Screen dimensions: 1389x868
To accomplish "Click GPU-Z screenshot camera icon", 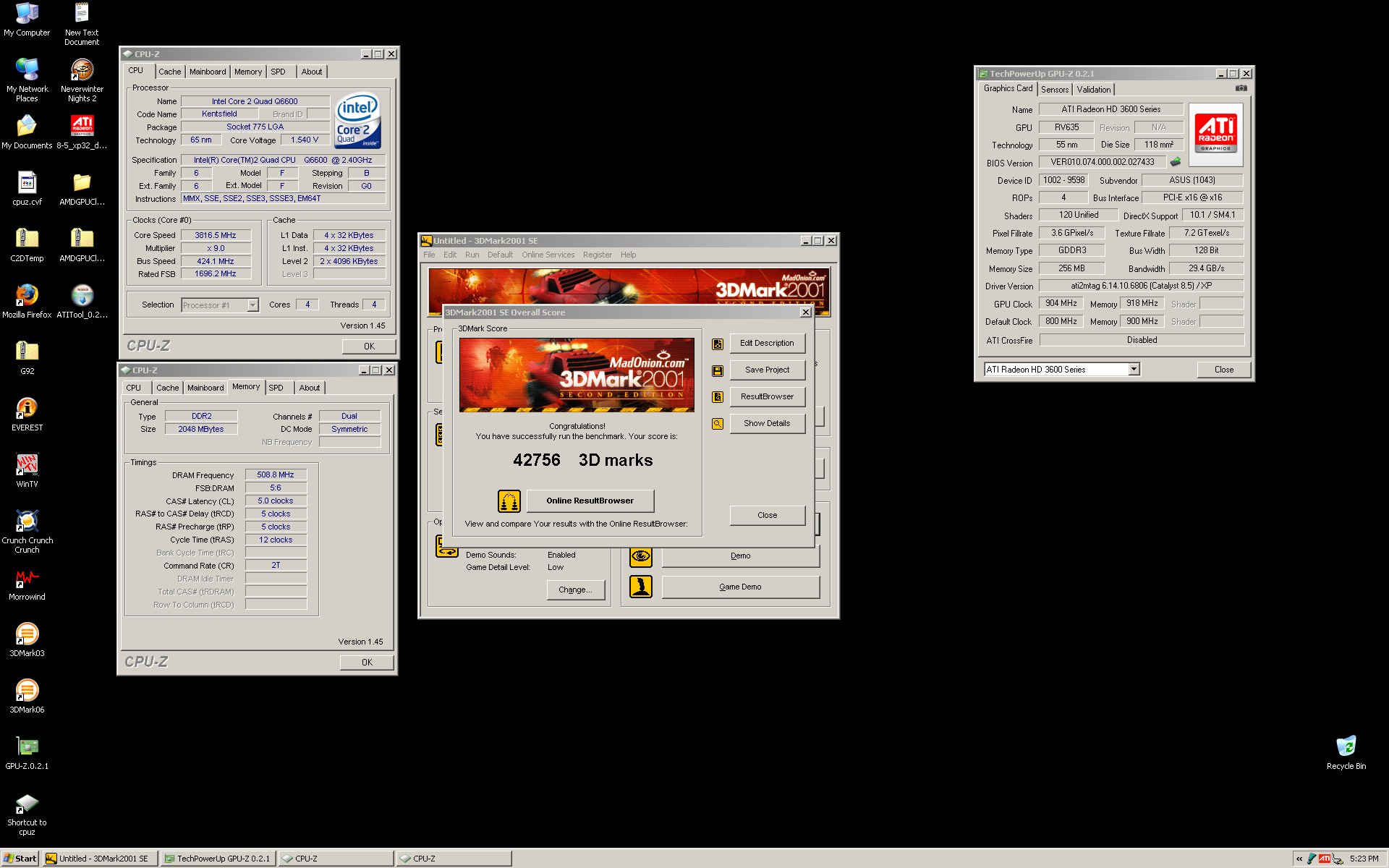I will coord(1241,88).
